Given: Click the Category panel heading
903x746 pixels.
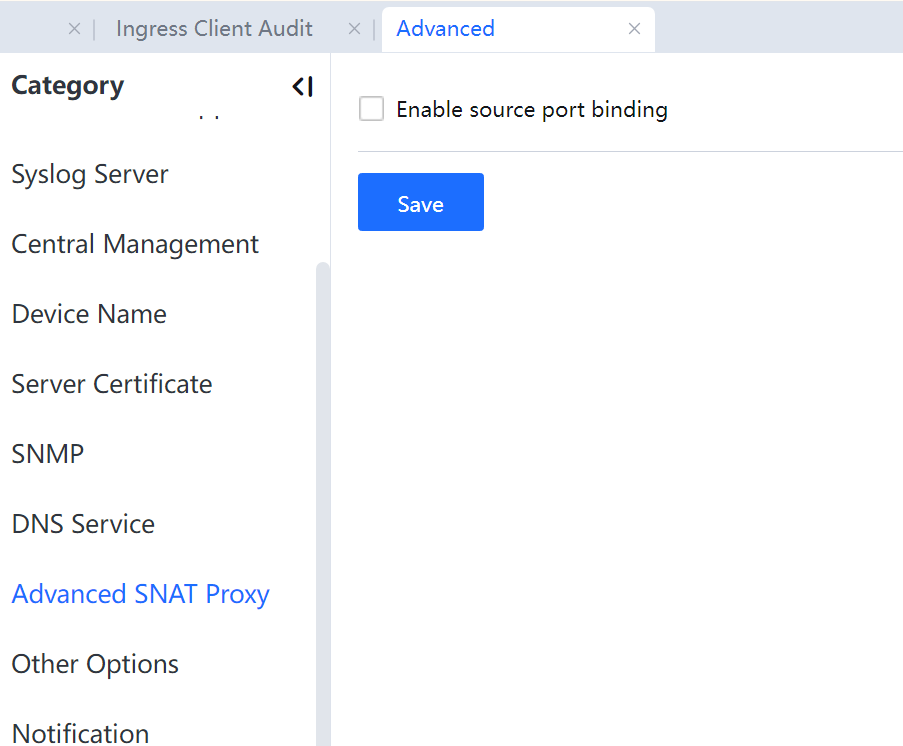Looking at the screenshot, I should (68, 86).
